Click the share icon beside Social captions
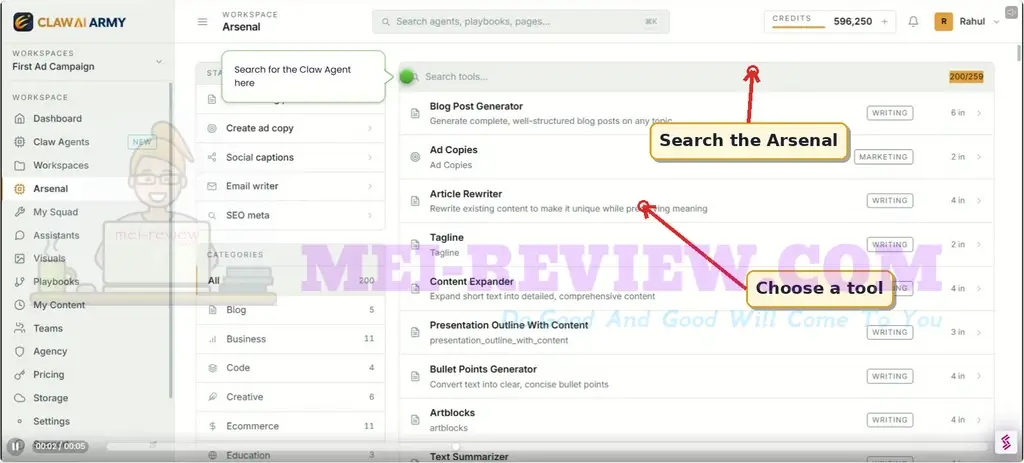Image resolution: width=1024 pixels, height=463 pixels. coord(212,157)
